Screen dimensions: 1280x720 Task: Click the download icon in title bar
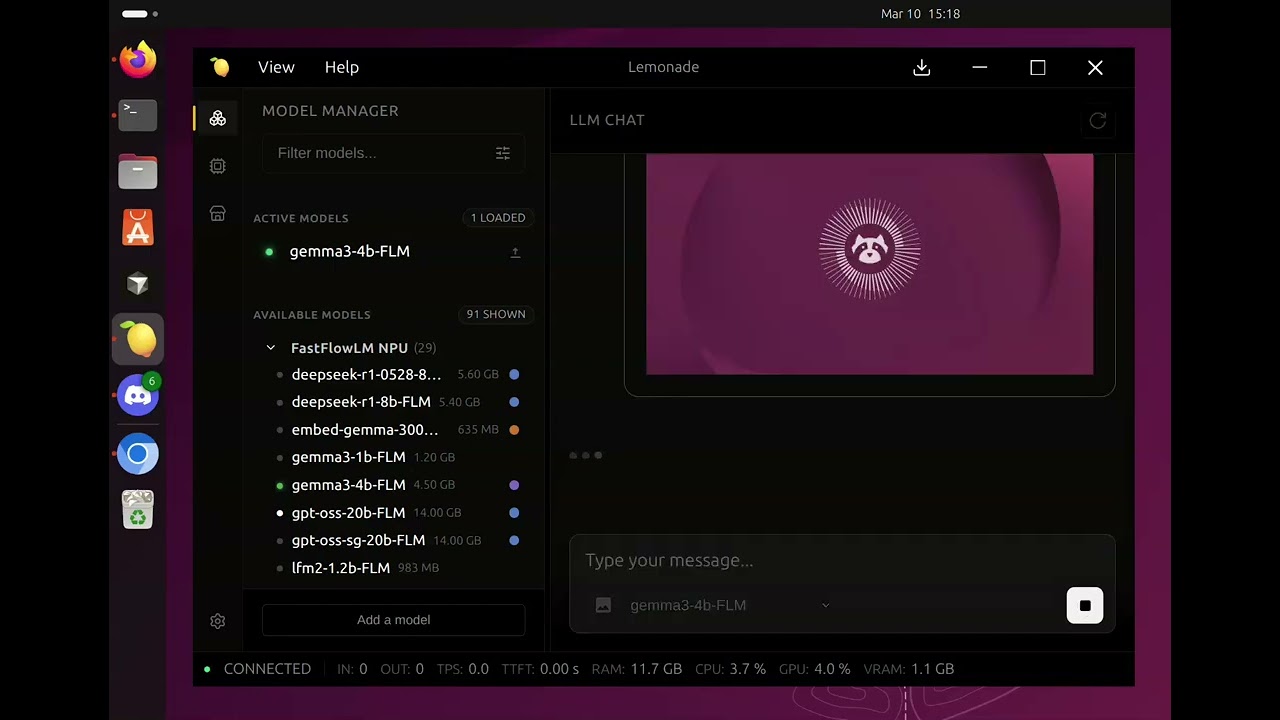922,67
